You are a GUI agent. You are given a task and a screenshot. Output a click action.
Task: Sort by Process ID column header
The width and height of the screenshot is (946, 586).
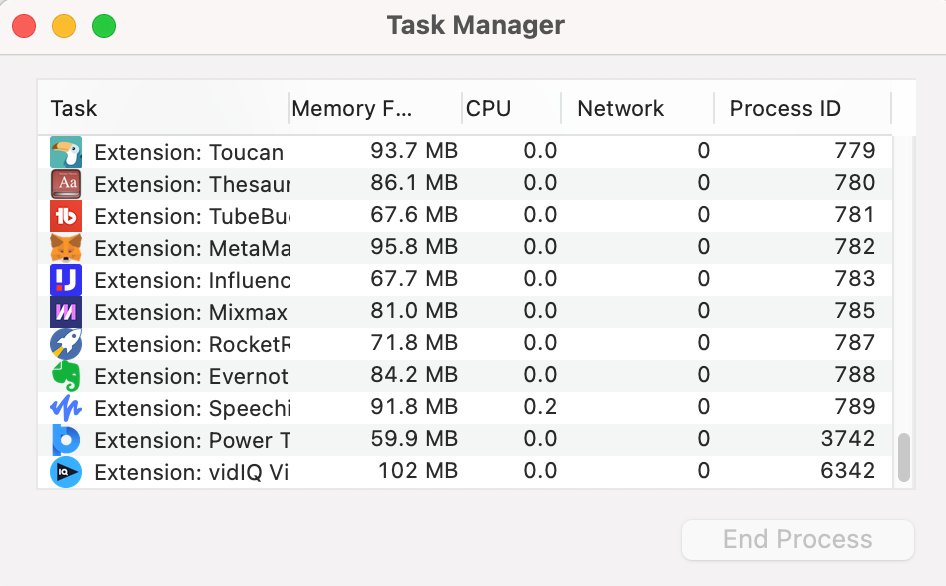[800, 108]
